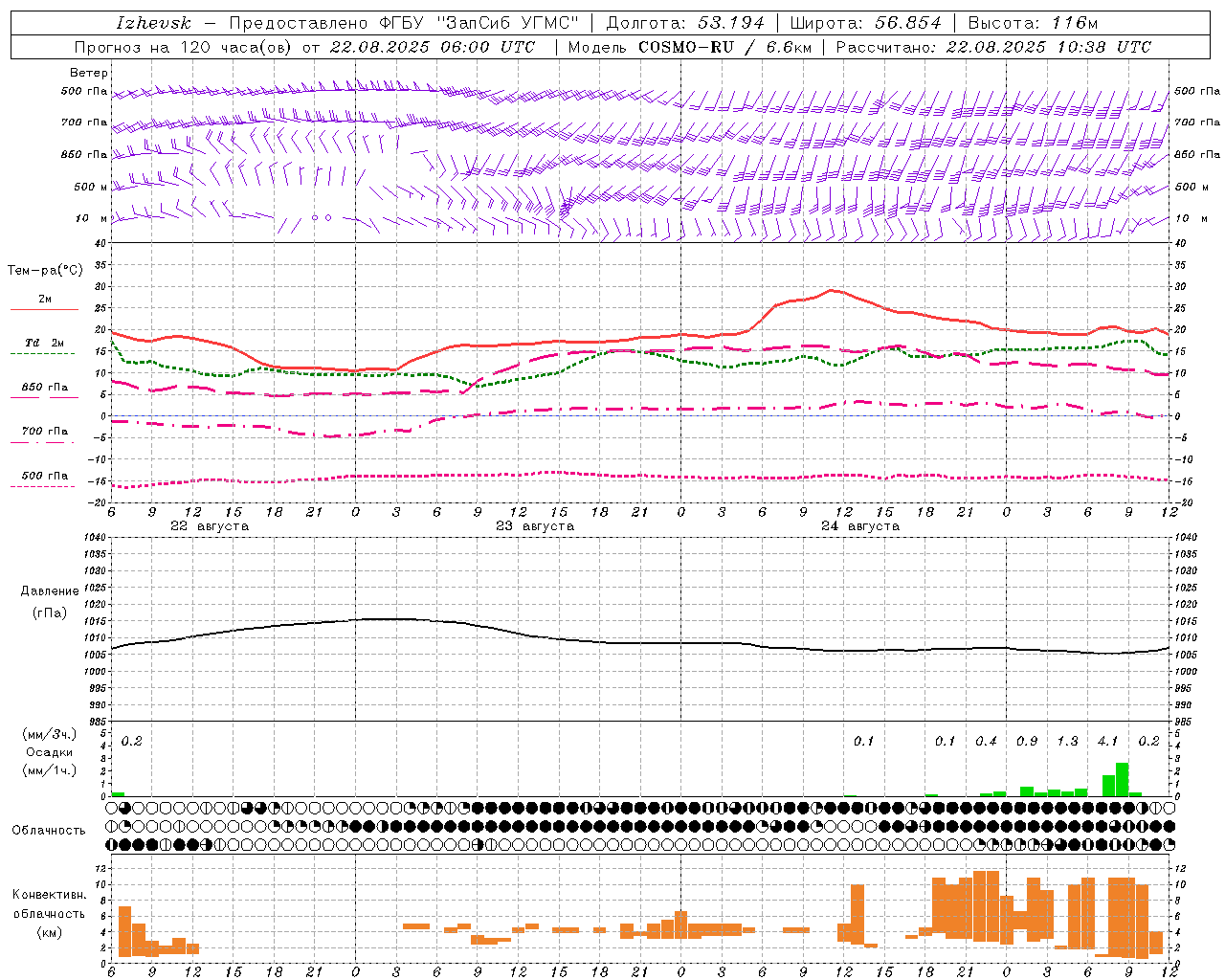1225x980 pixels.
Task: Click the '(мм/1ч.)' unit label
Action: coord(49,770)
